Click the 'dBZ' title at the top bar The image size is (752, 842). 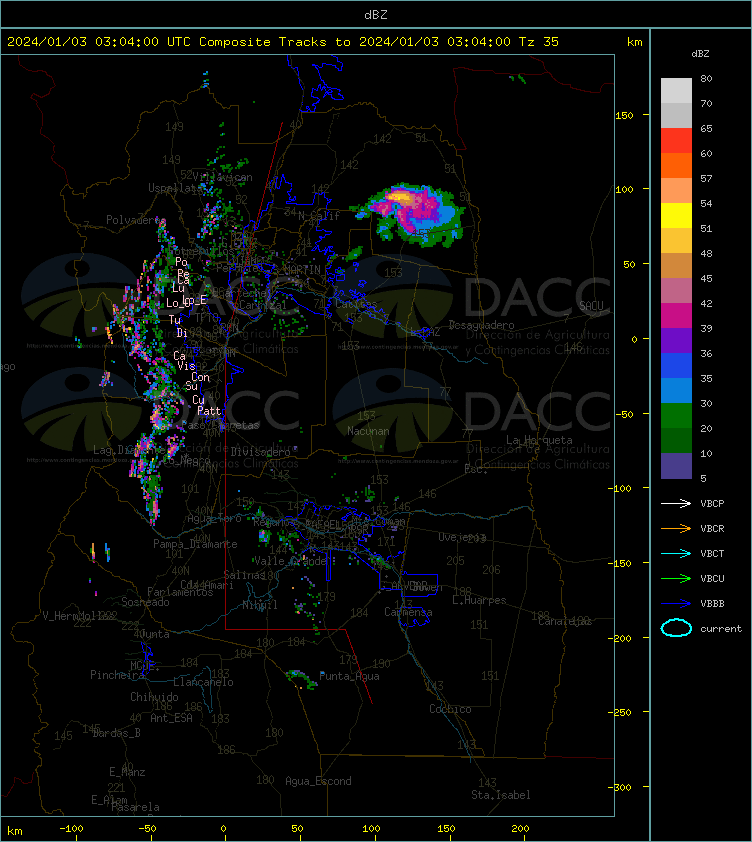[x=375, y=14]
